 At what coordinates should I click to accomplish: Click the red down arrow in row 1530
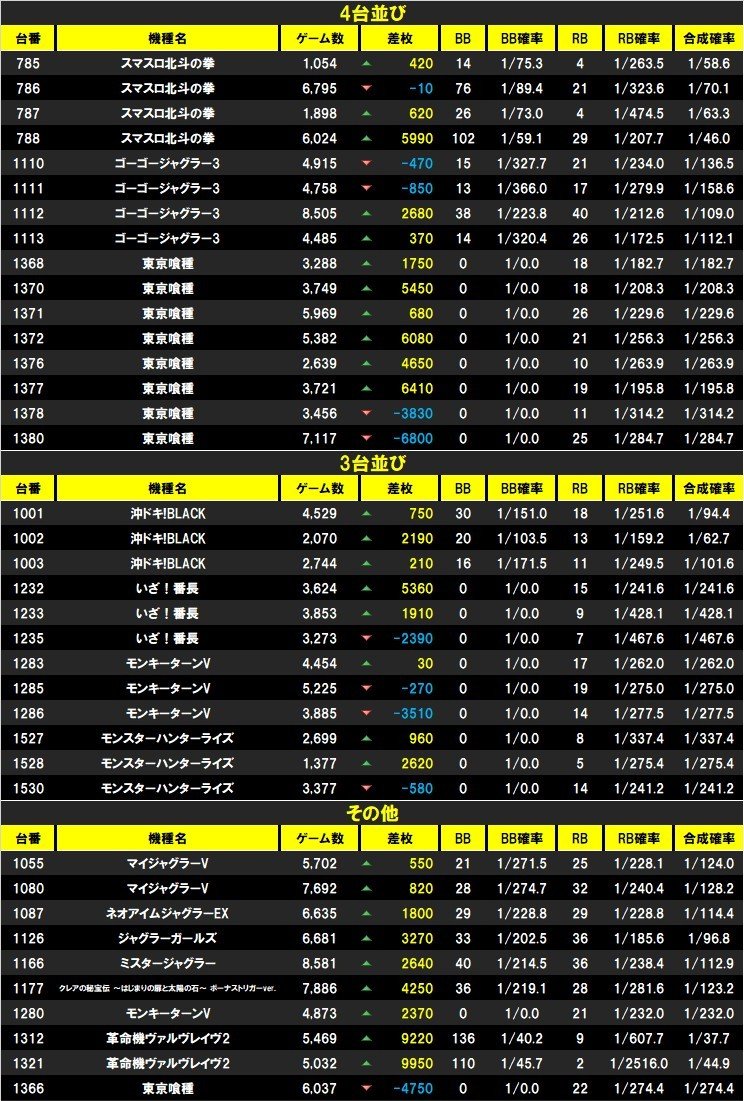(366, 789)
